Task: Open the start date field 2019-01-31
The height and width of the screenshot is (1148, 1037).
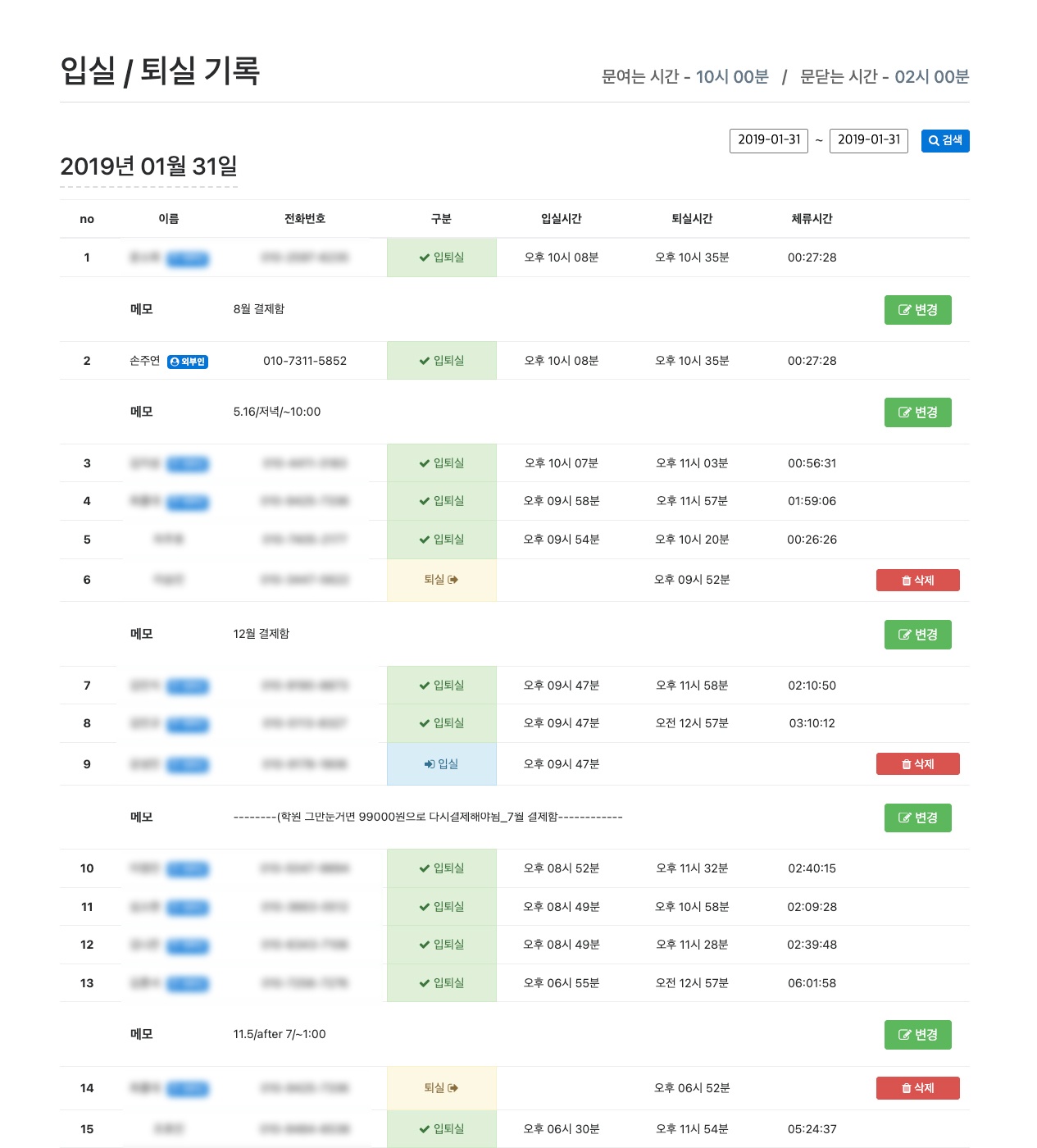Action: pos(768,140)
